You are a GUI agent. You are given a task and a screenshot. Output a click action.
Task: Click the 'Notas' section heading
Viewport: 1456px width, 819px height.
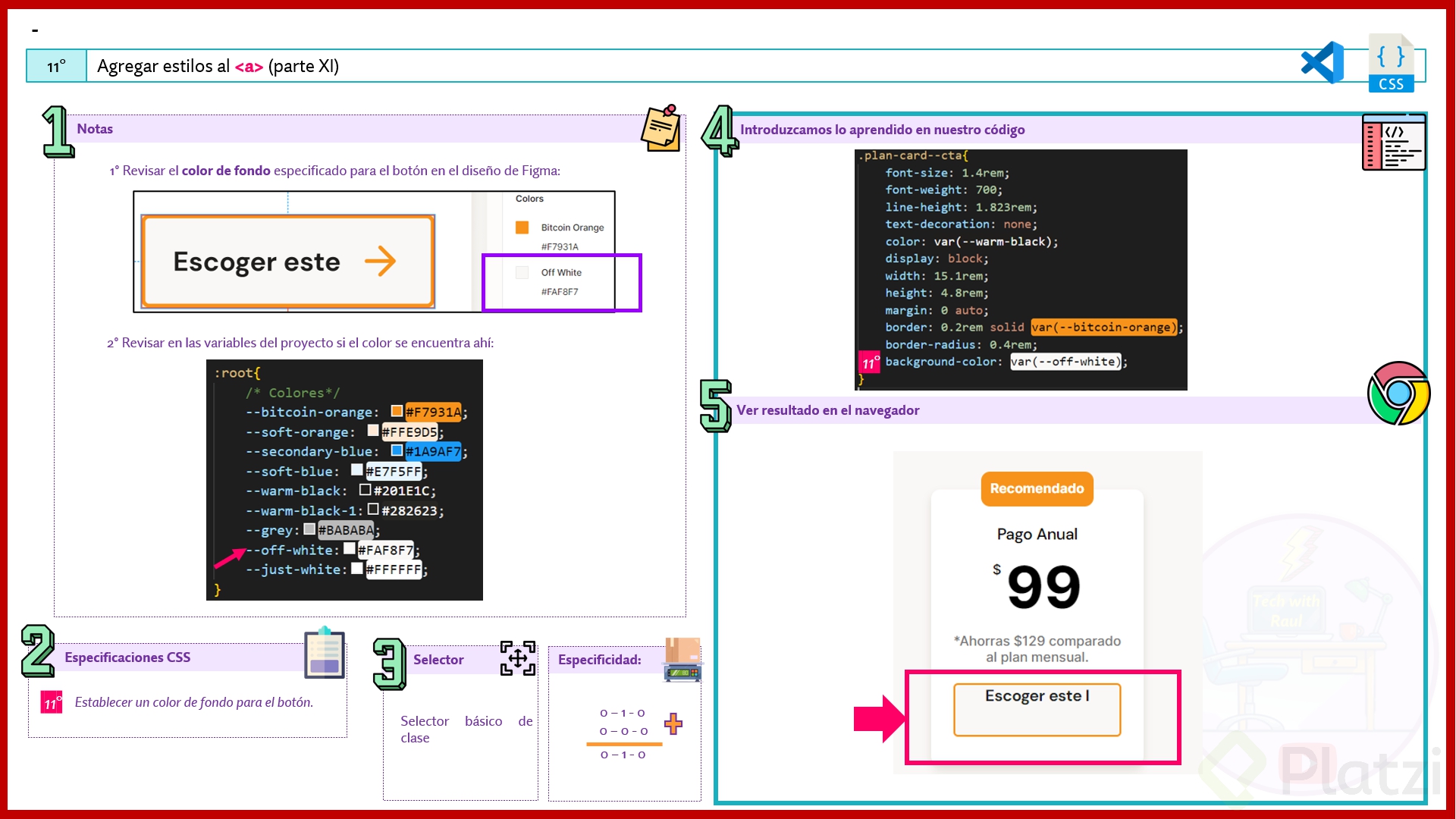pyautogui.click(x=95, y=129)
